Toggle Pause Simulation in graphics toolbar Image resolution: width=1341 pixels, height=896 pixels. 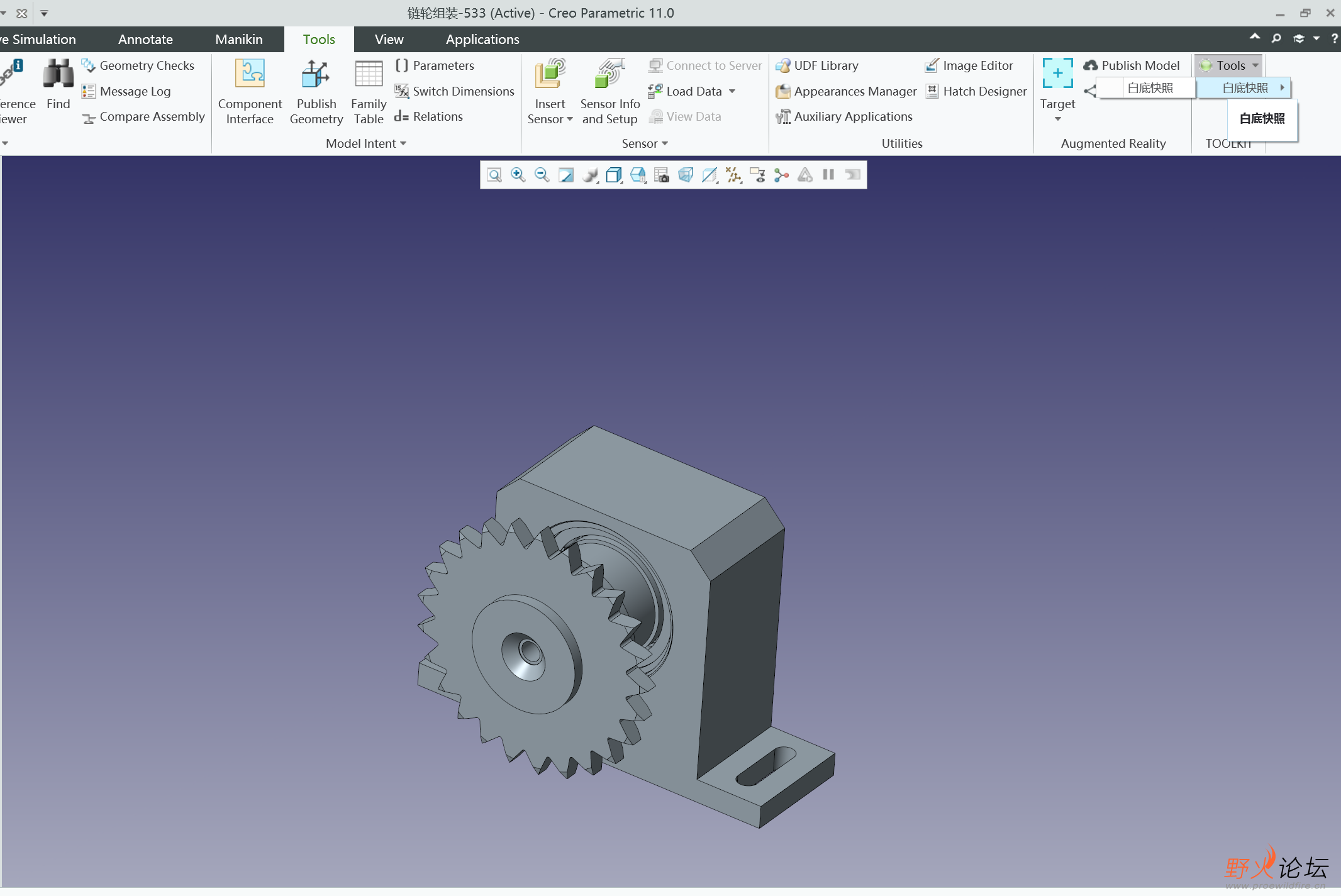pyautogui.click(x=828, y=175)
